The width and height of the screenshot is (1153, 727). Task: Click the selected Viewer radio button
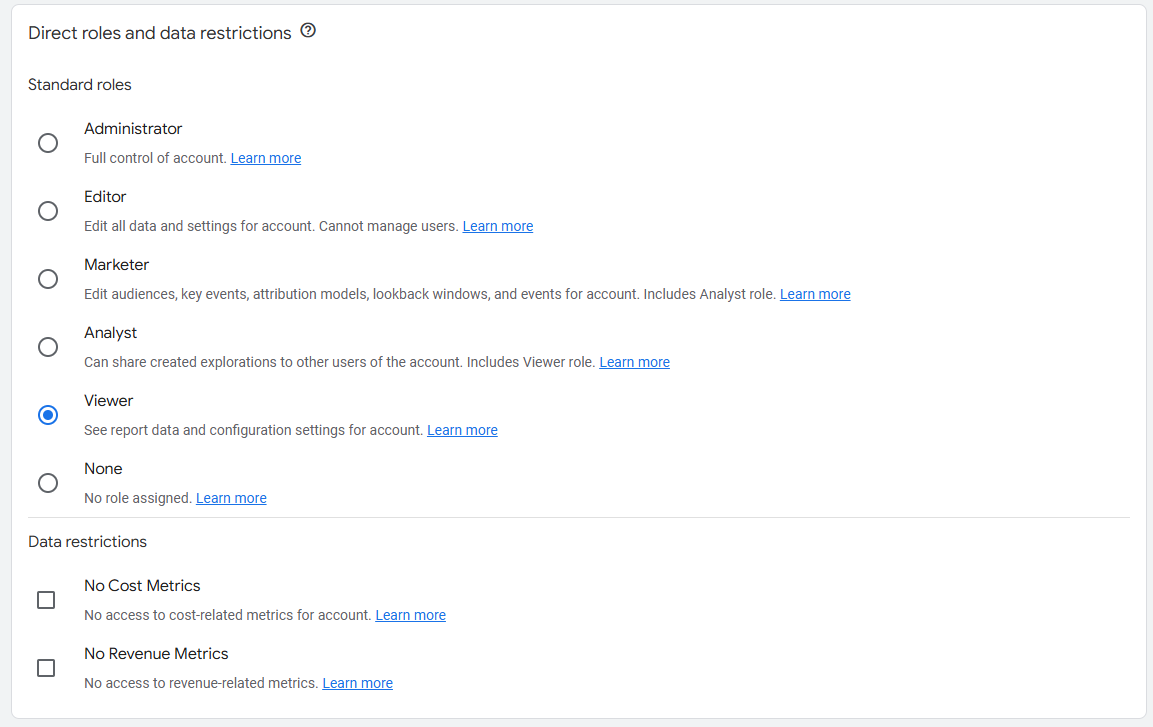click(x=48, y=415)
